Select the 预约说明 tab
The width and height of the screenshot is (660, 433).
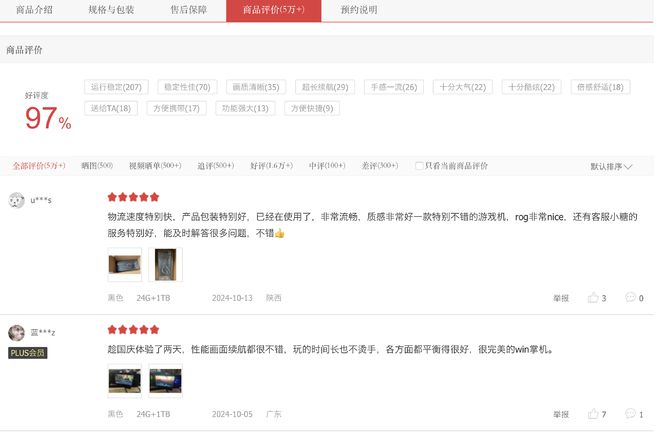359,10
